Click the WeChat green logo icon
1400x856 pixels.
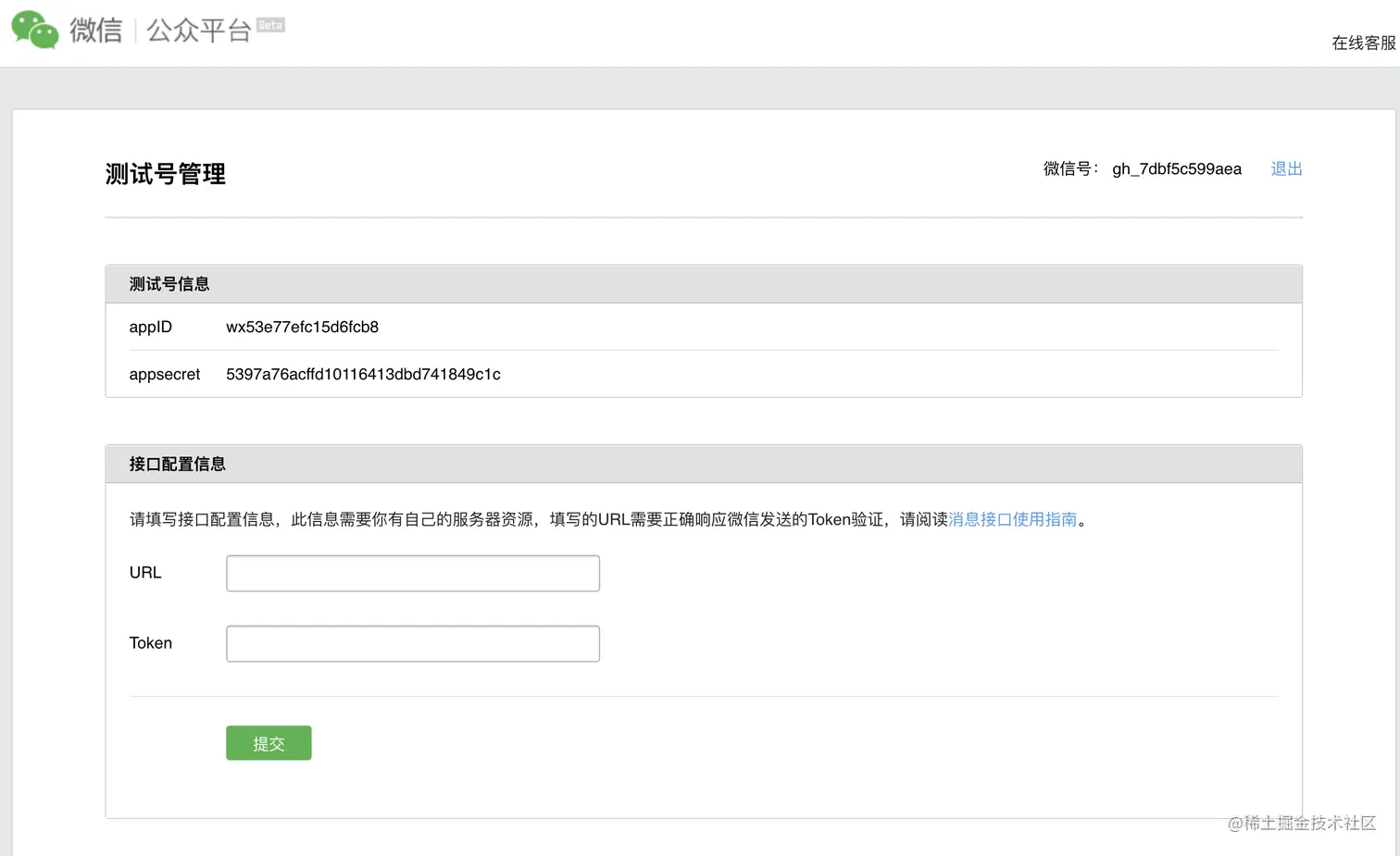click(35, 30)
